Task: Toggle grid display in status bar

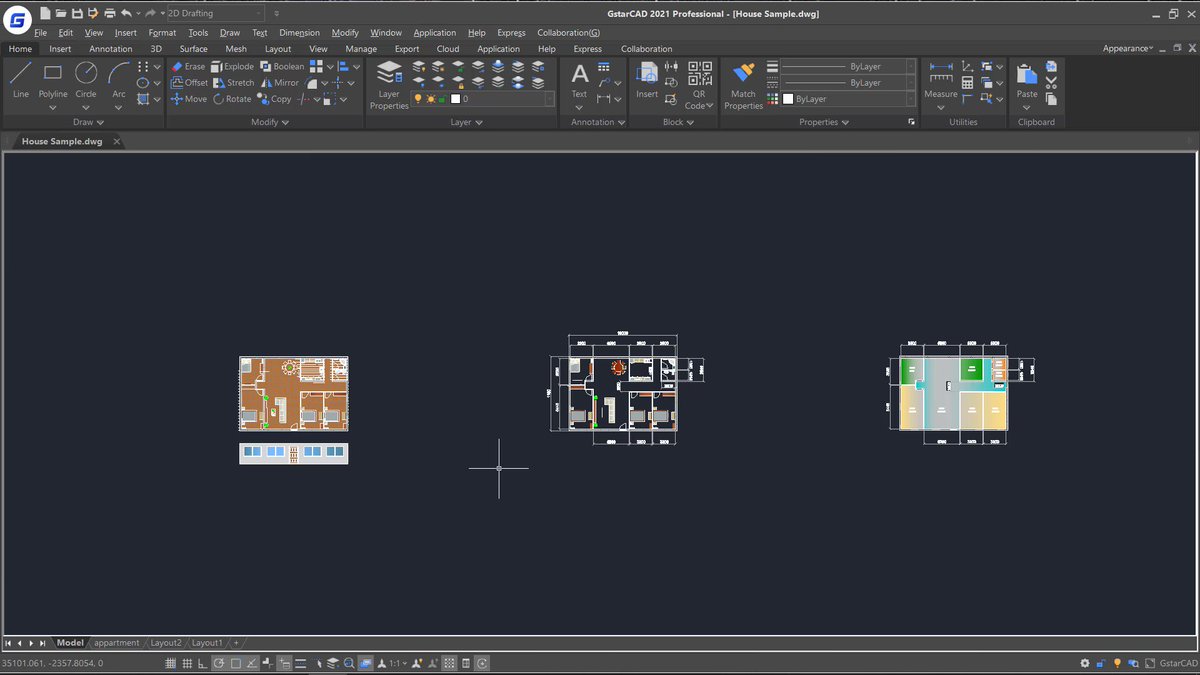Action: [186, 663]
